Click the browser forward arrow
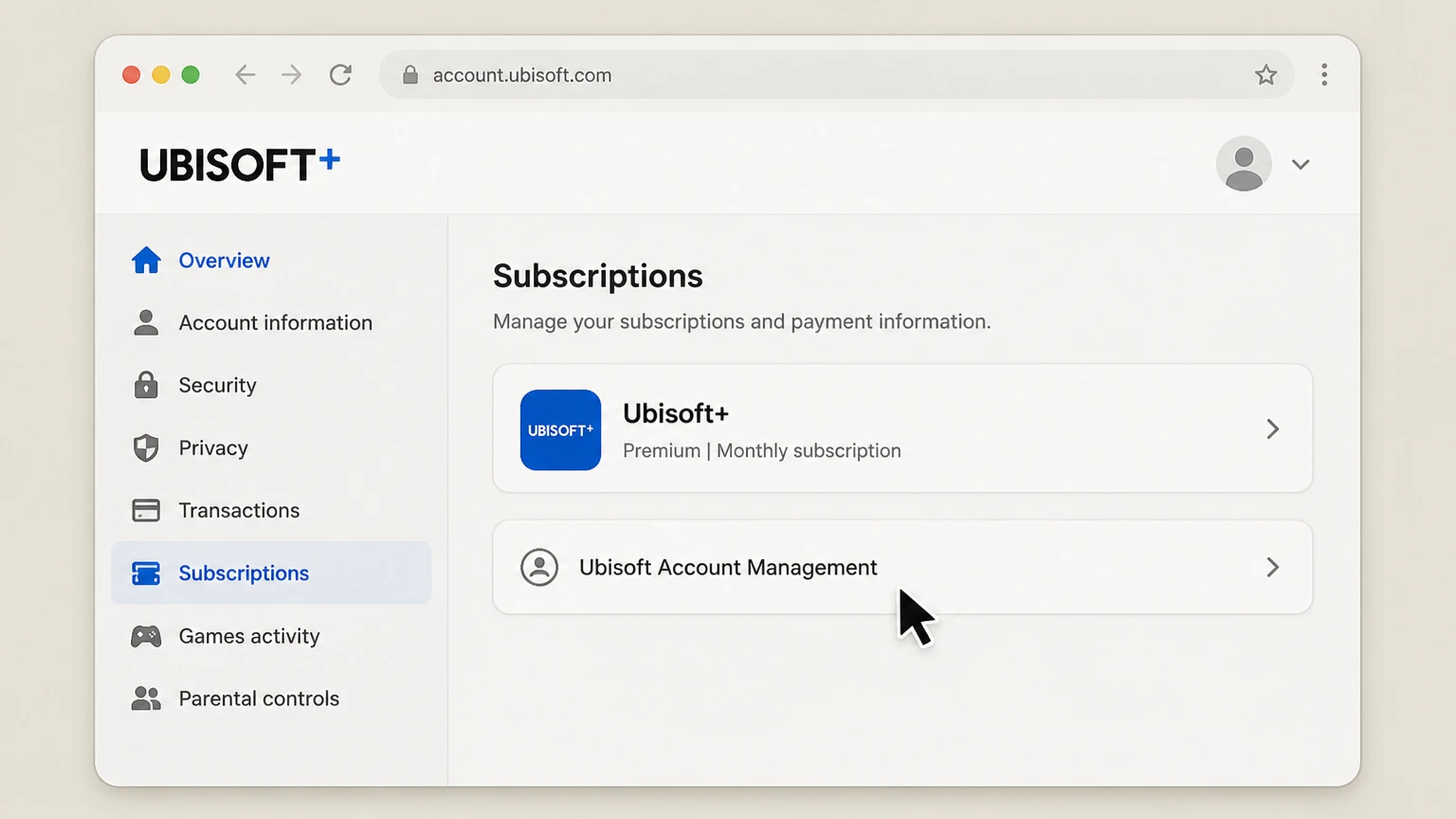The width and height of the screenshot is (1456, 819). tap(292, 75)
